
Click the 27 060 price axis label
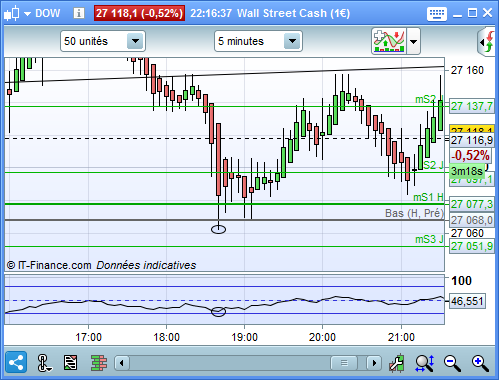(467, 233)
